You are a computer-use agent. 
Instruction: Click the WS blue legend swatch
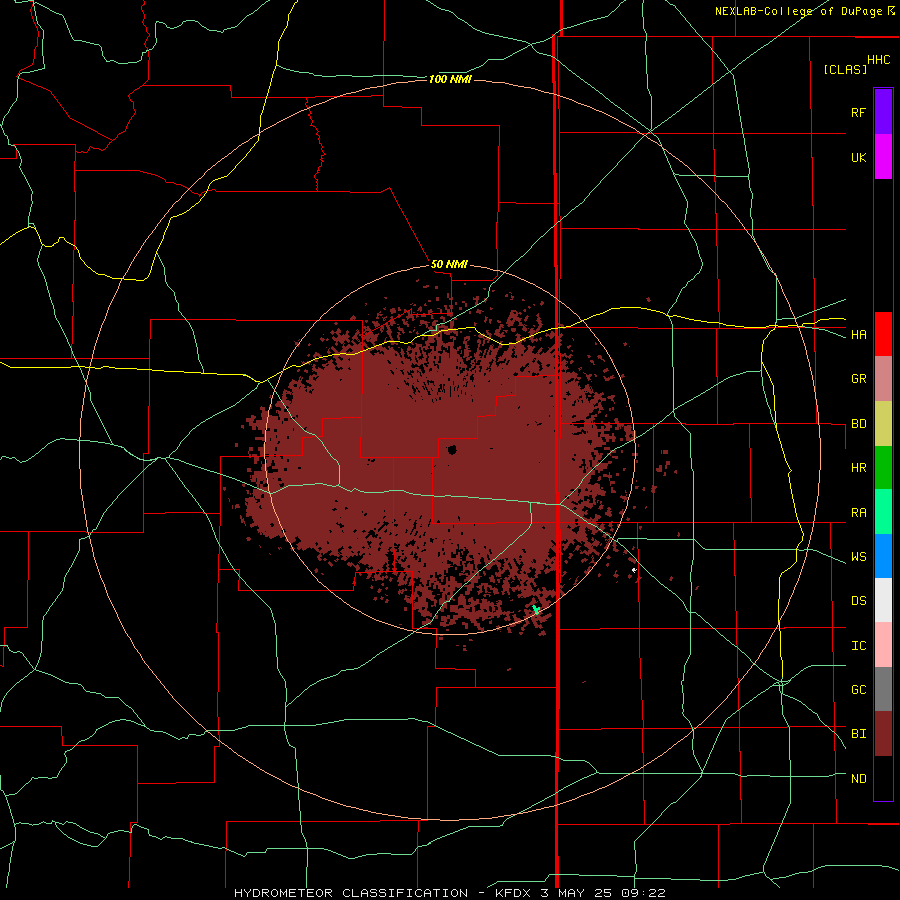883,556
